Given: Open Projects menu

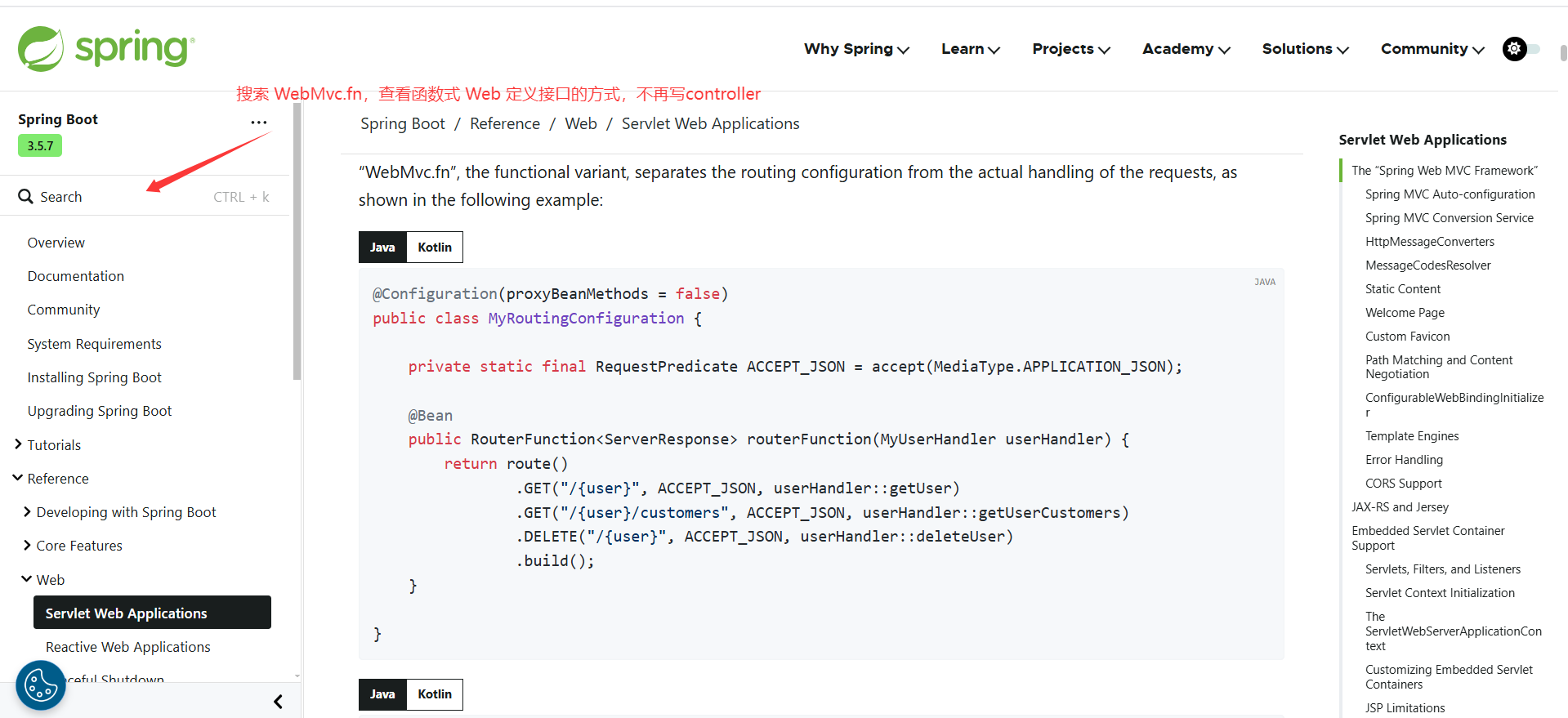Looking at the screenshot, I should [1071, 49].
